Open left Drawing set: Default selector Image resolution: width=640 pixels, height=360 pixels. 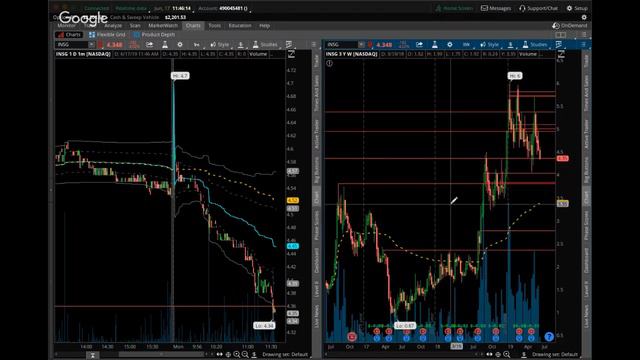pyautogui.click(x=285, y=354)
